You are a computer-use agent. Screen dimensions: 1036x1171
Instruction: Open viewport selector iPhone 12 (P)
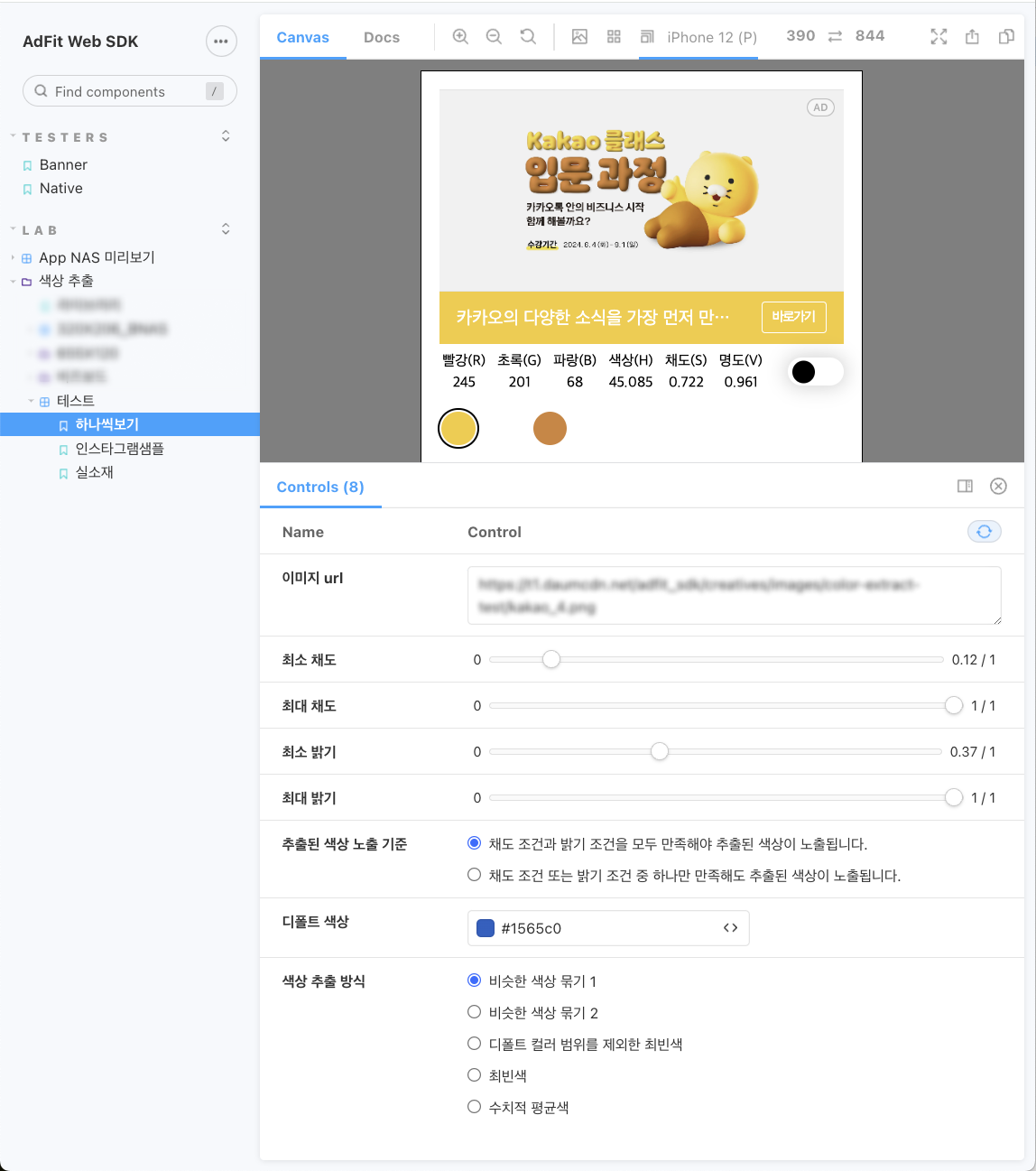point(698,37)
